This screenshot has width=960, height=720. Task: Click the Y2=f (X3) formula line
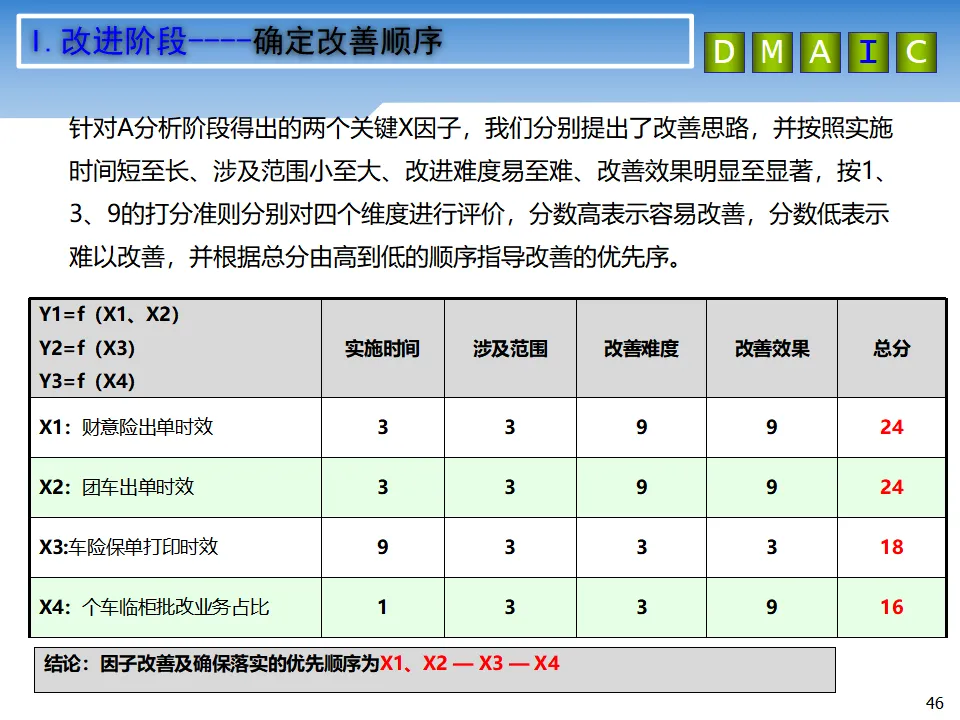(87, 348)
